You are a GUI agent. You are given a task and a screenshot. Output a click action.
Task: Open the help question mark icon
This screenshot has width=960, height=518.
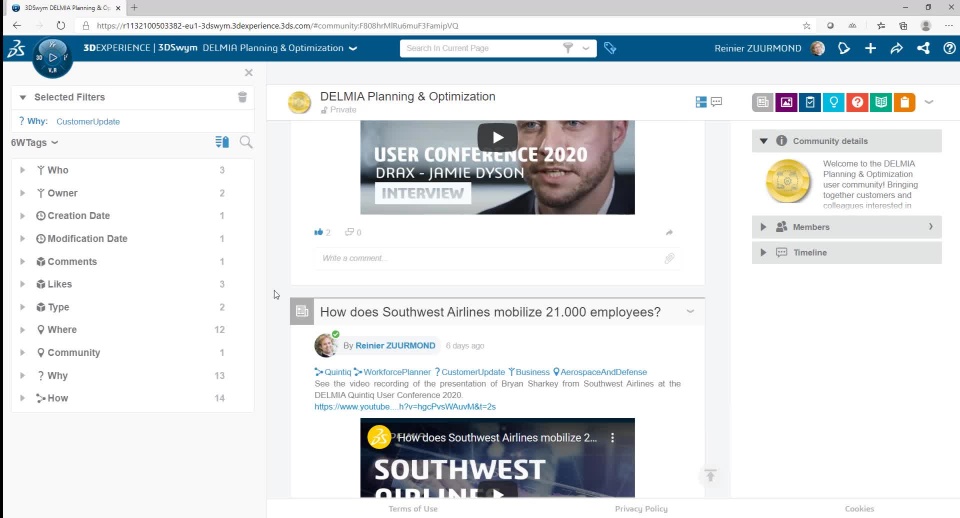click(x=950, y=48)
